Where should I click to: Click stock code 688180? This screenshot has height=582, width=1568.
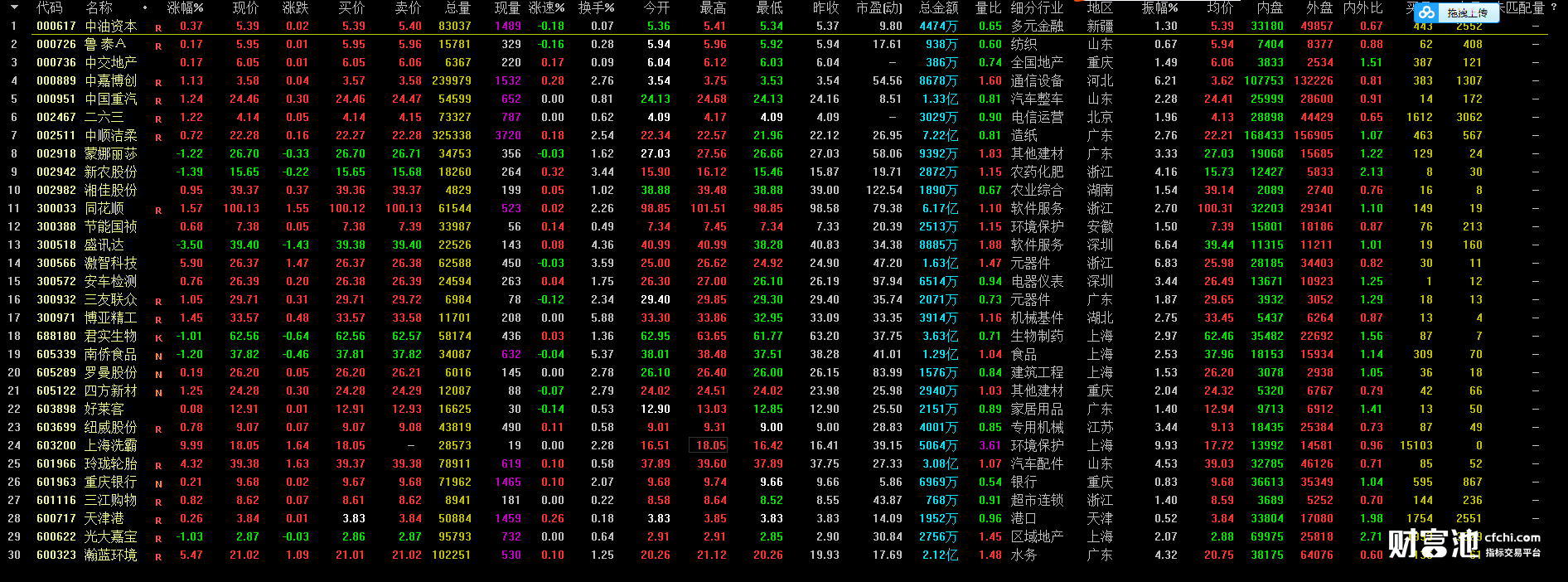click(56, 336)
